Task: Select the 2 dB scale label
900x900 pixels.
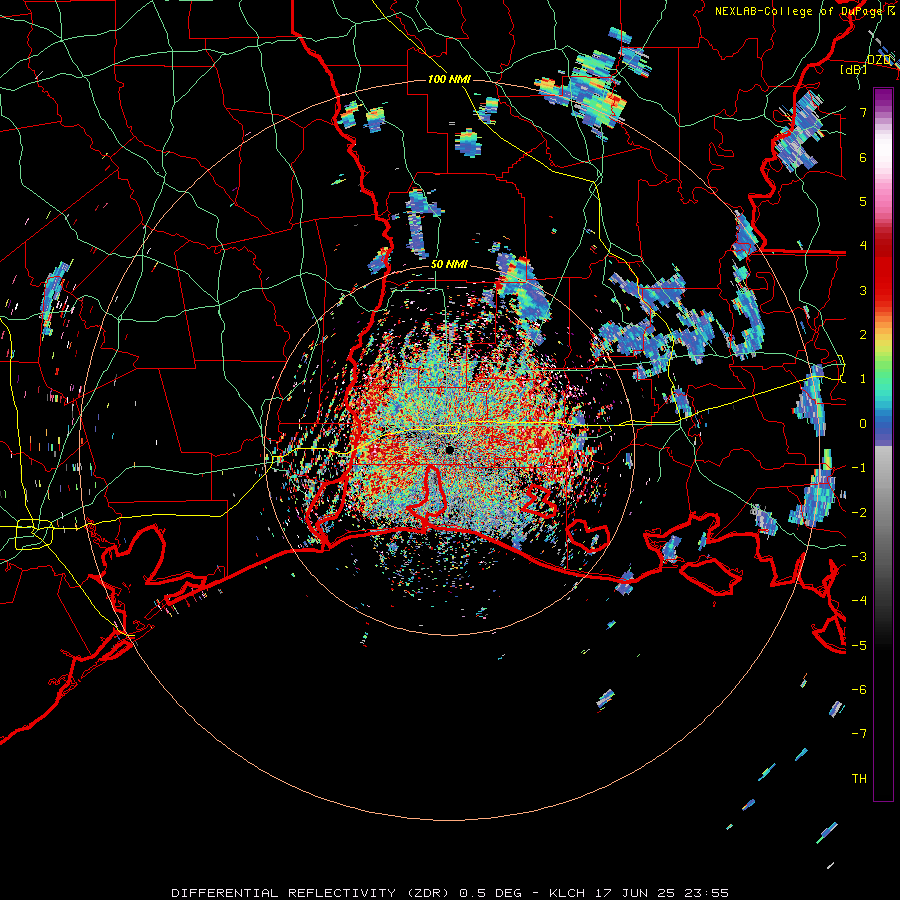Action: click(x=863, y=335)
